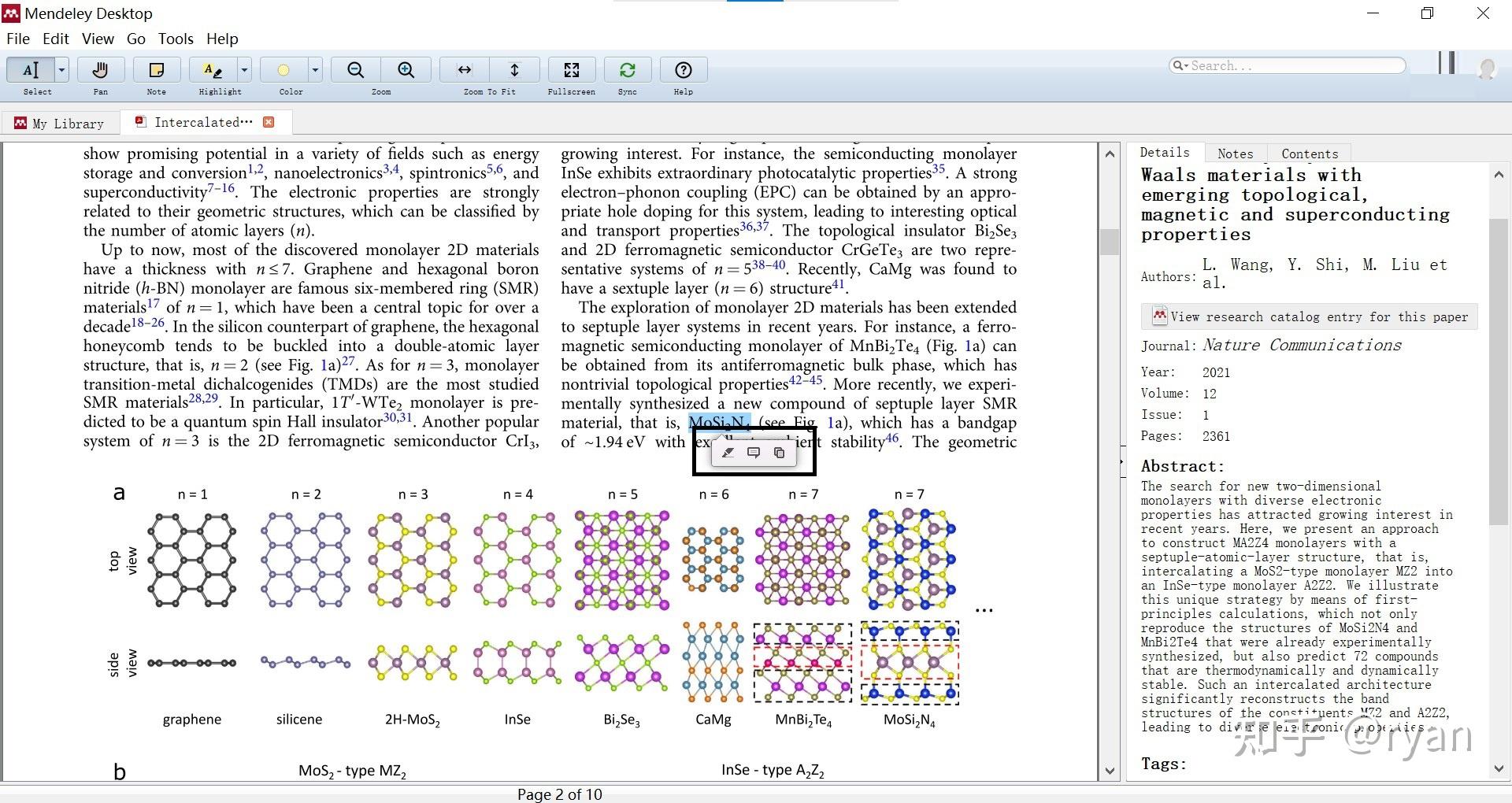Screen dimensions: 1512x803
Task: Click the My Library tab icon
Action: pyautogui.click(x=20, y=123)
